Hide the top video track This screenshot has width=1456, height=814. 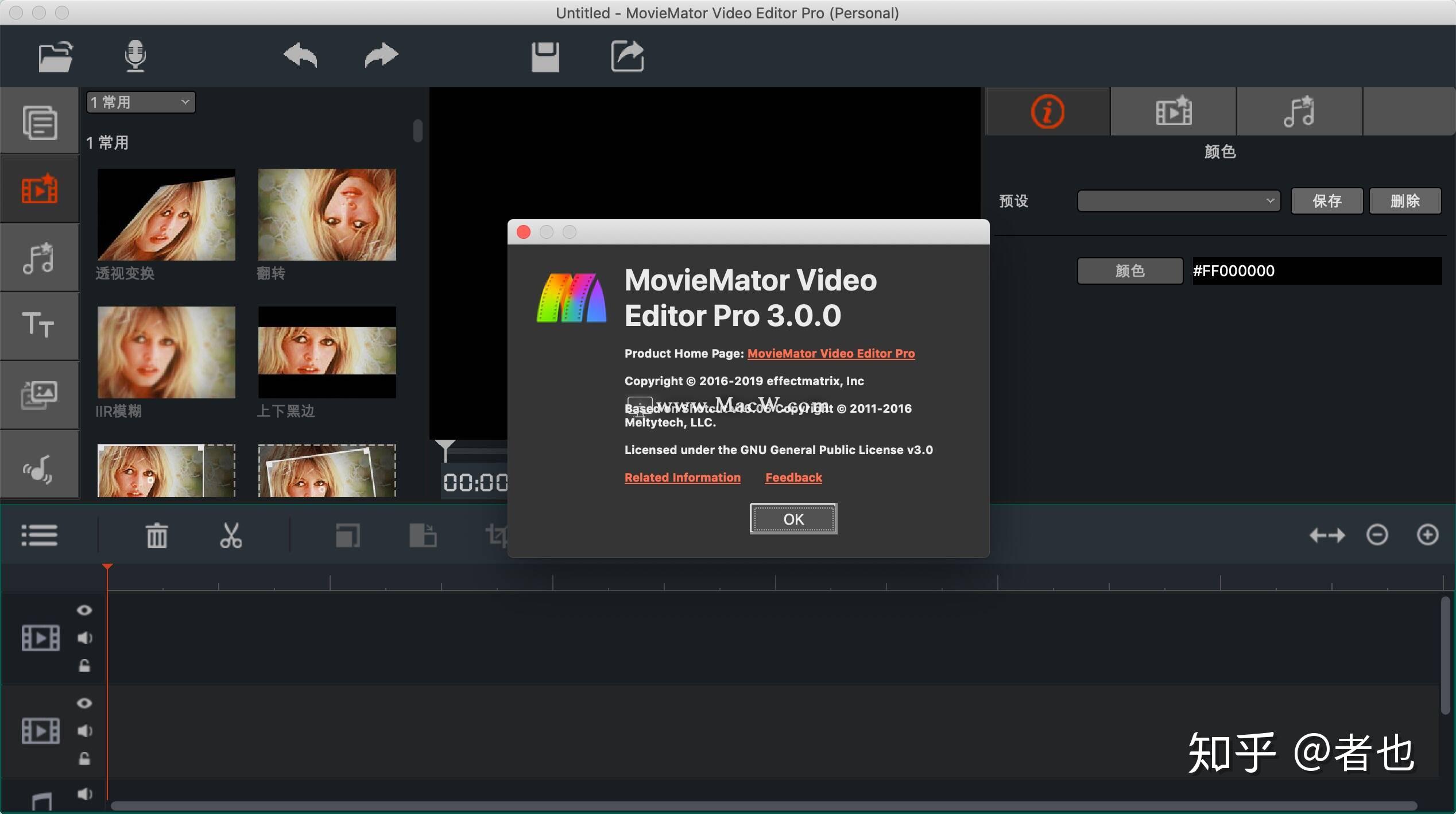(84, 610)
